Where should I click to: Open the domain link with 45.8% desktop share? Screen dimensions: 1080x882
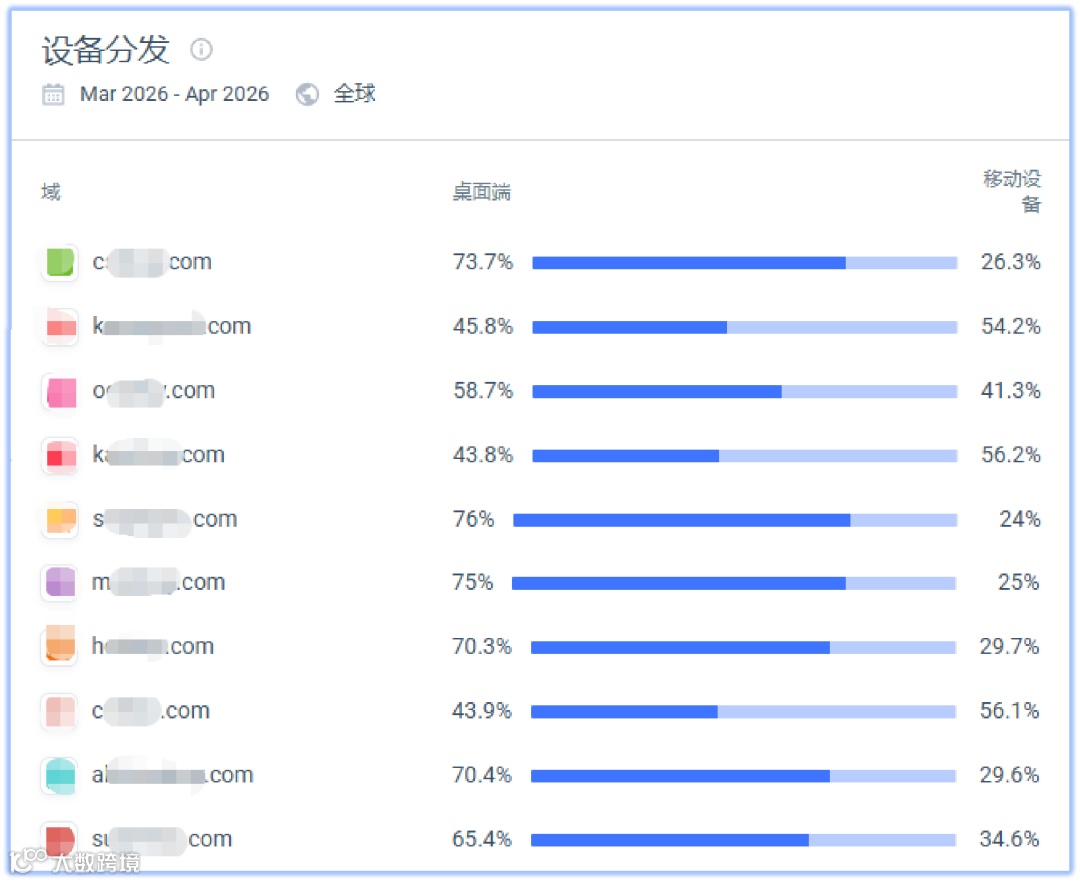tap(172, 326)
